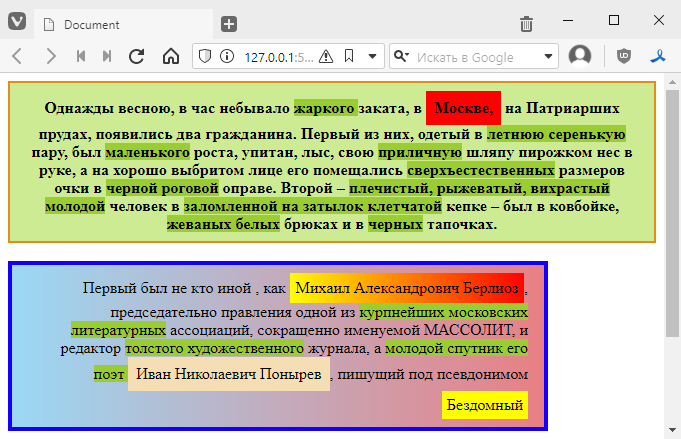
Task: Click the yellow Бездомный label
Action: pos(485,406)
